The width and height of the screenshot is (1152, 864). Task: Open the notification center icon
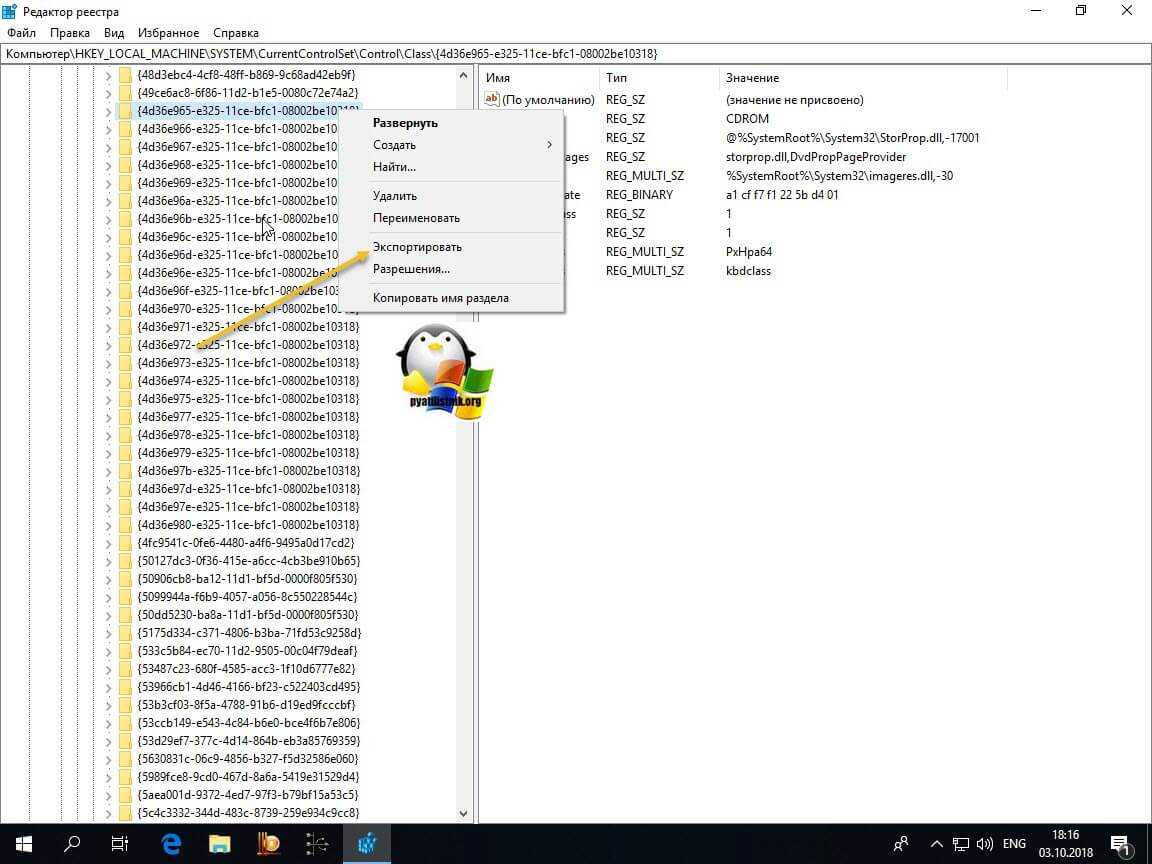pyautogui.click(x=1120, y=842)
